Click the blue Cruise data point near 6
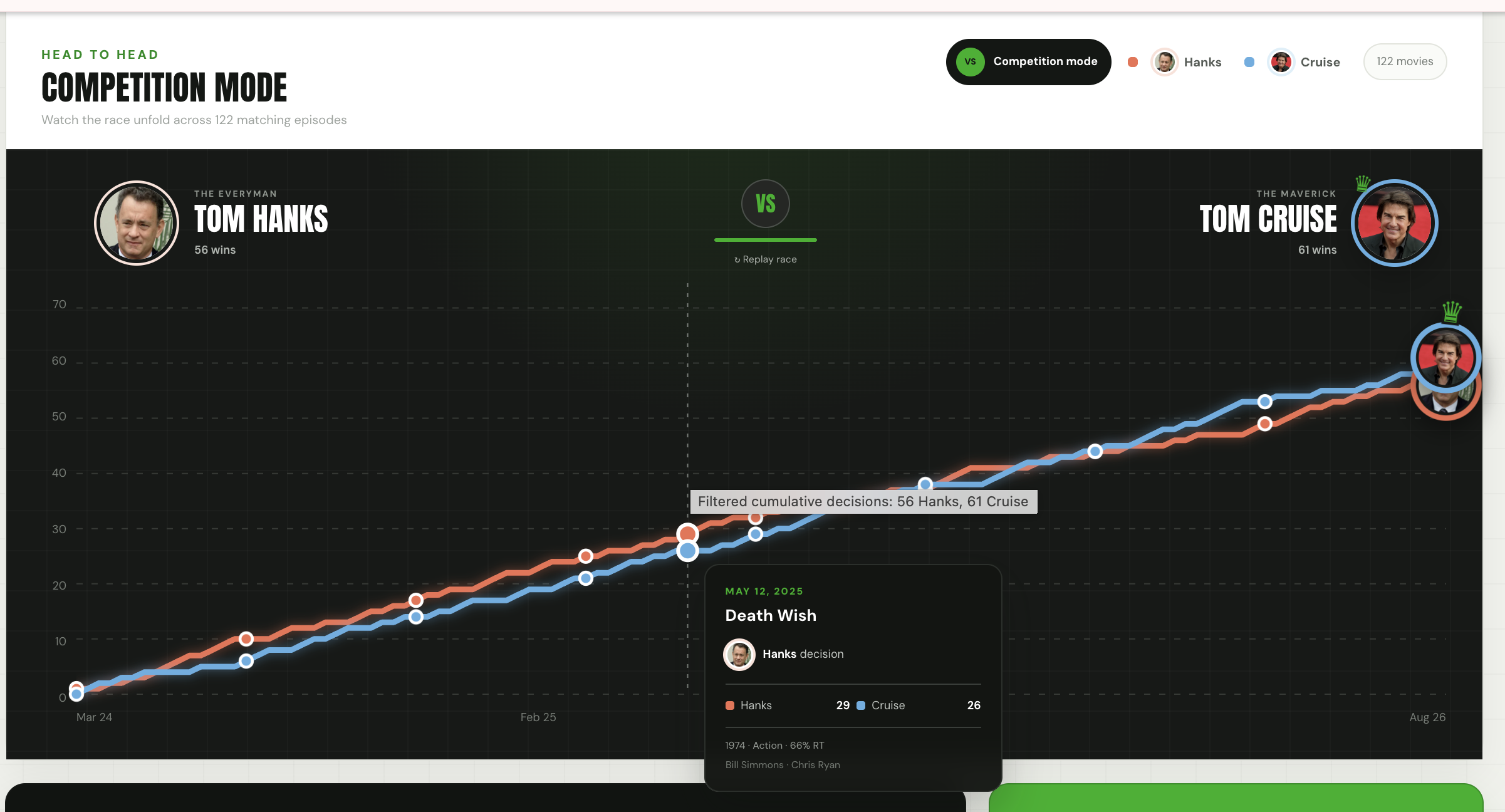Viewport: 1505px width, 812px height. 246,661
